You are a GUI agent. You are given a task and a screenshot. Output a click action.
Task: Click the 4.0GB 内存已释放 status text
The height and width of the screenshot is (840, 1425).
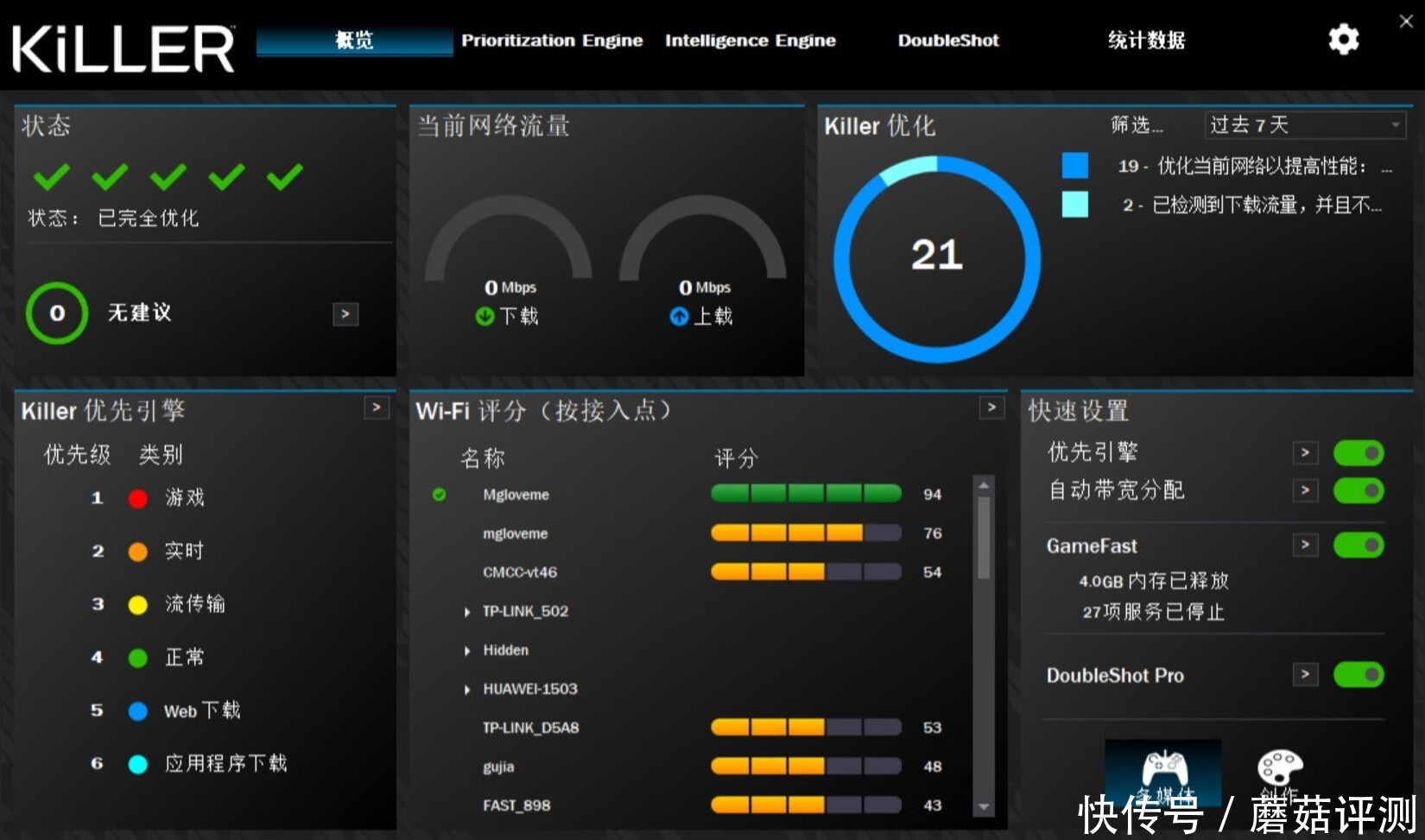coord(1153,581)
